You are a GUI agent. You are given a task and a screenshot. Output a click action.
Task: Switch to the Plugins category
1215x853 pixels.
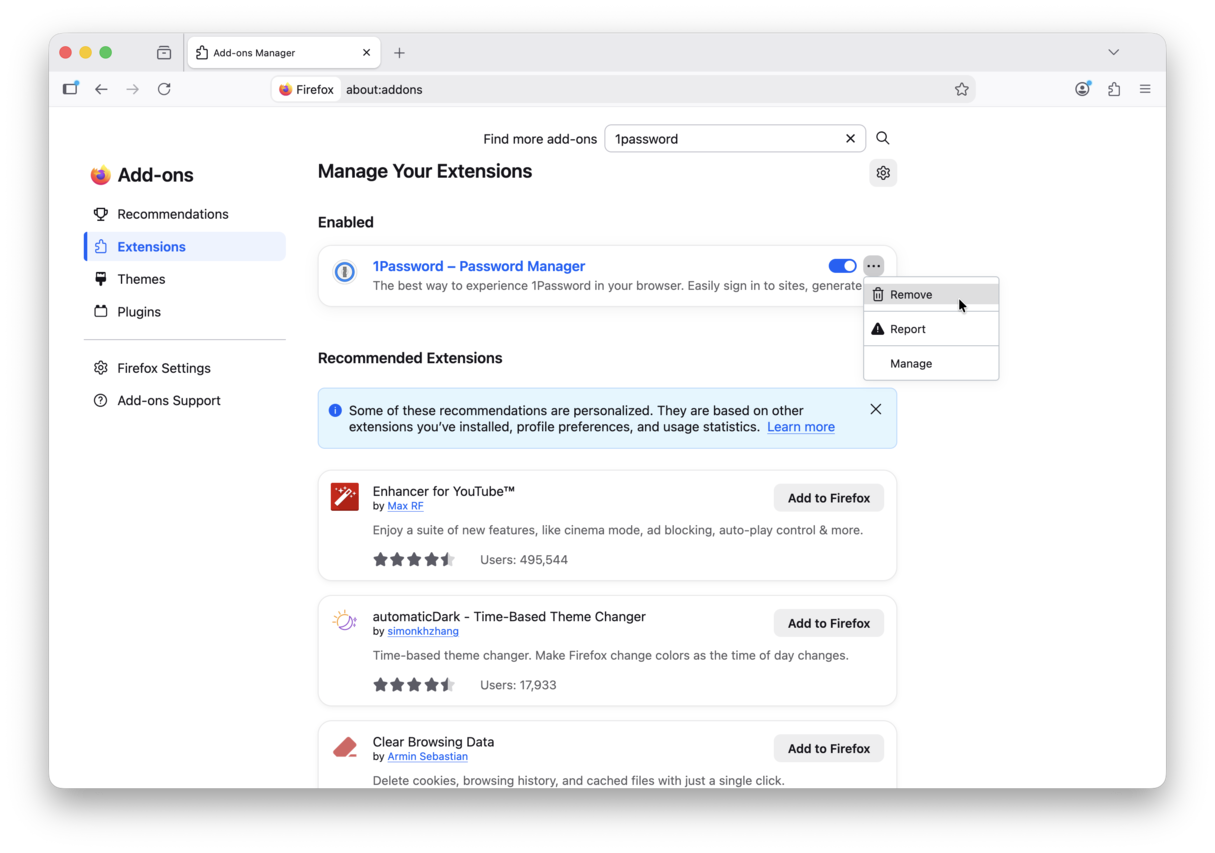click(x=185, y=312)
